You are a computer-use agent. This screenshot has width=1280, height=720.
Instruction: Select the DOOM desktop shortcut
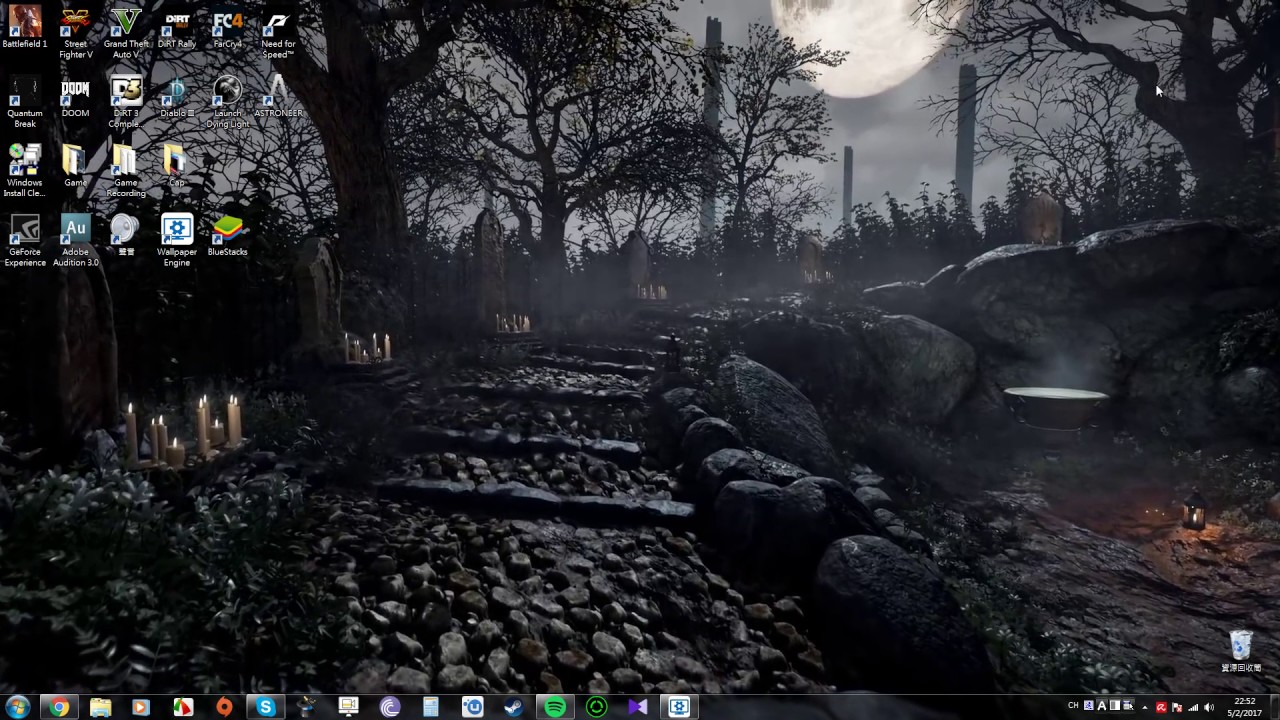coord(75,97)
